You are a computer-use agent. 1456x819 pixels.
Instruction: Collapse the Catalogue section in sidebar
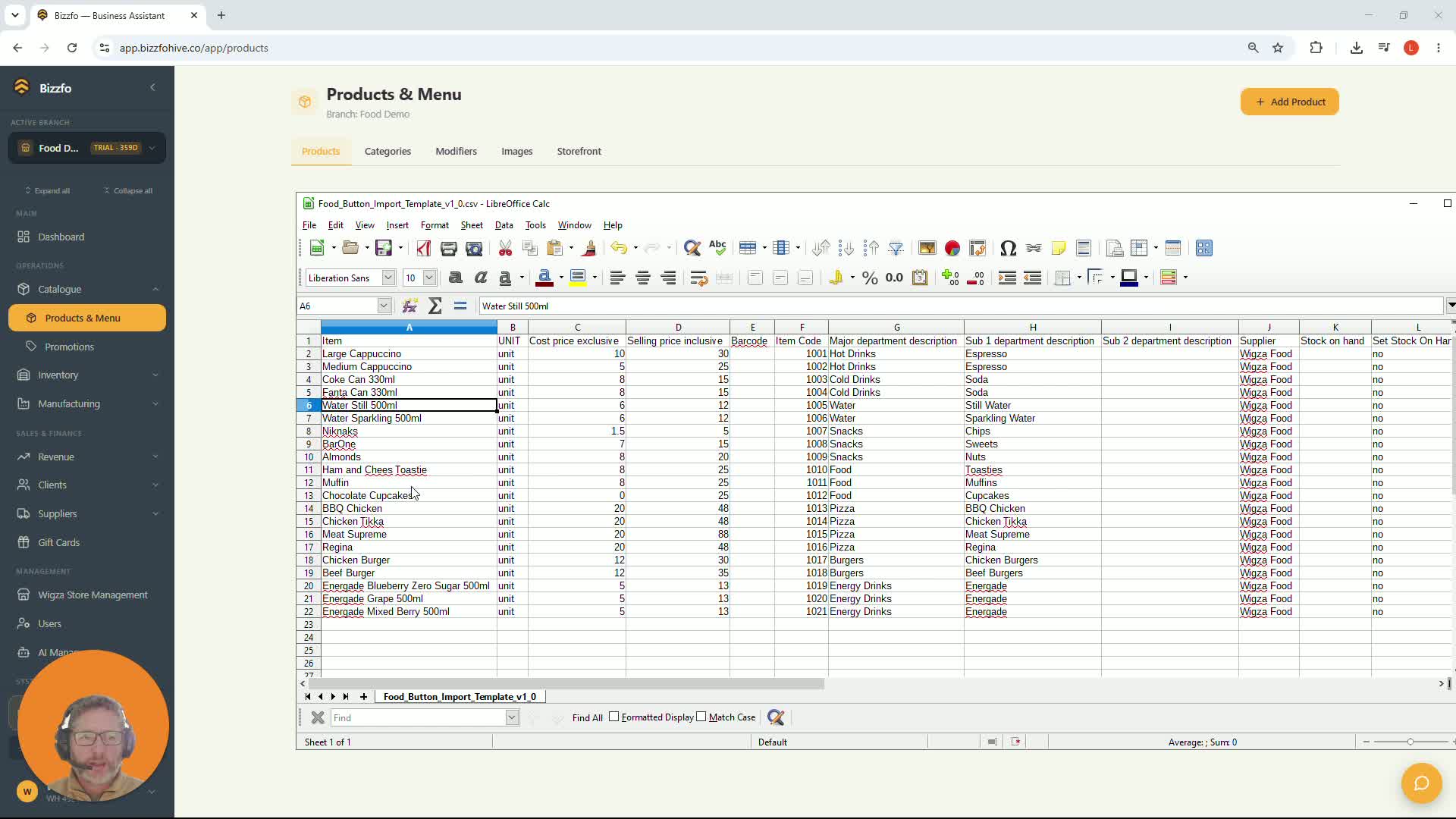point(87,289)
